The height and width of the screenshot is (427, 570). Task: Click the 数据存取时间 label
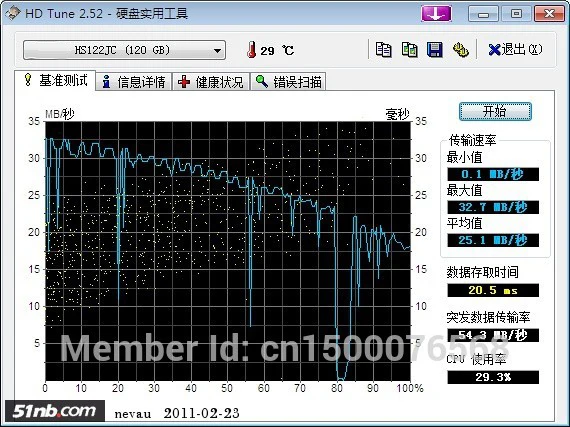click(x=482, y=272)
